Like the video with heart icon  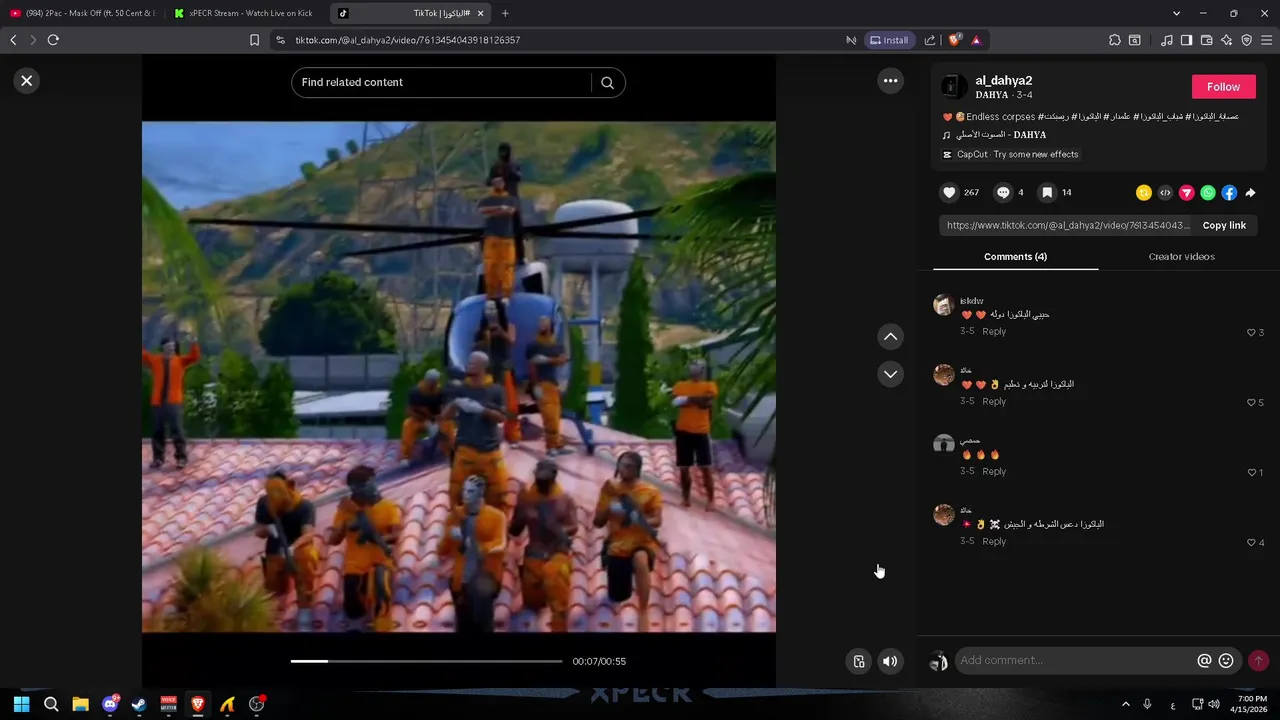(949, 192)
